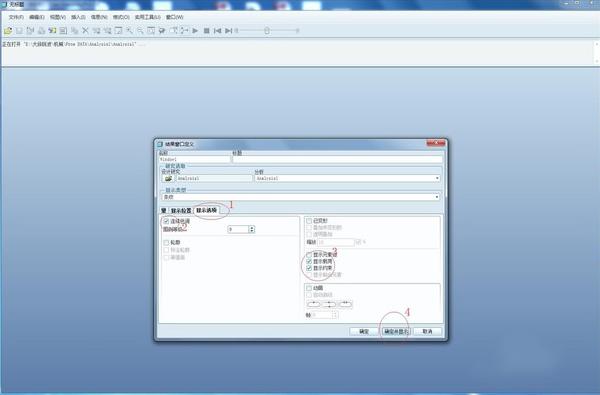This screenshot has width=600, height=395.
Task: Click the 帧 frame spinner arrows
Action: [335, 315]
